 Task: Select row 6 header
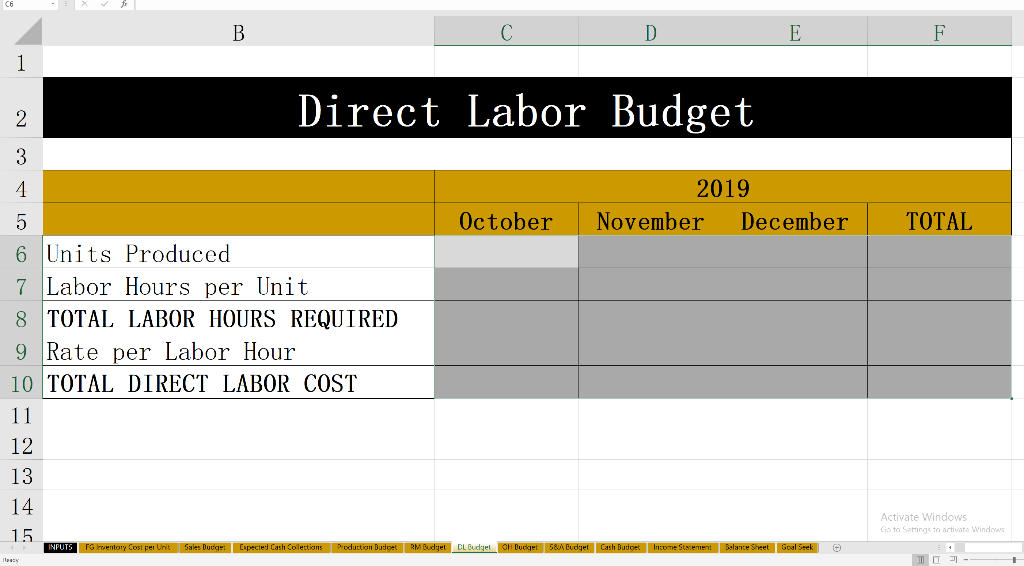(x=21, y=253)
